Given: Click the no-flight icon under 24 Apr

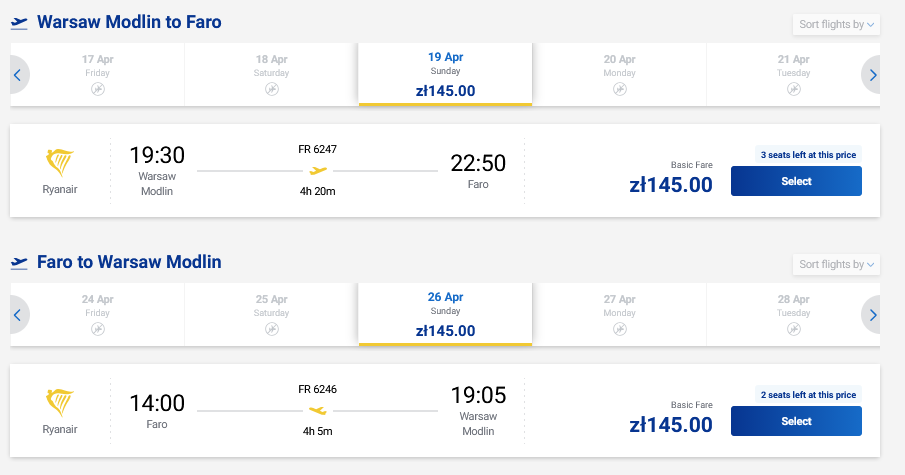Looking at the screenshot, I should point(97,329).
